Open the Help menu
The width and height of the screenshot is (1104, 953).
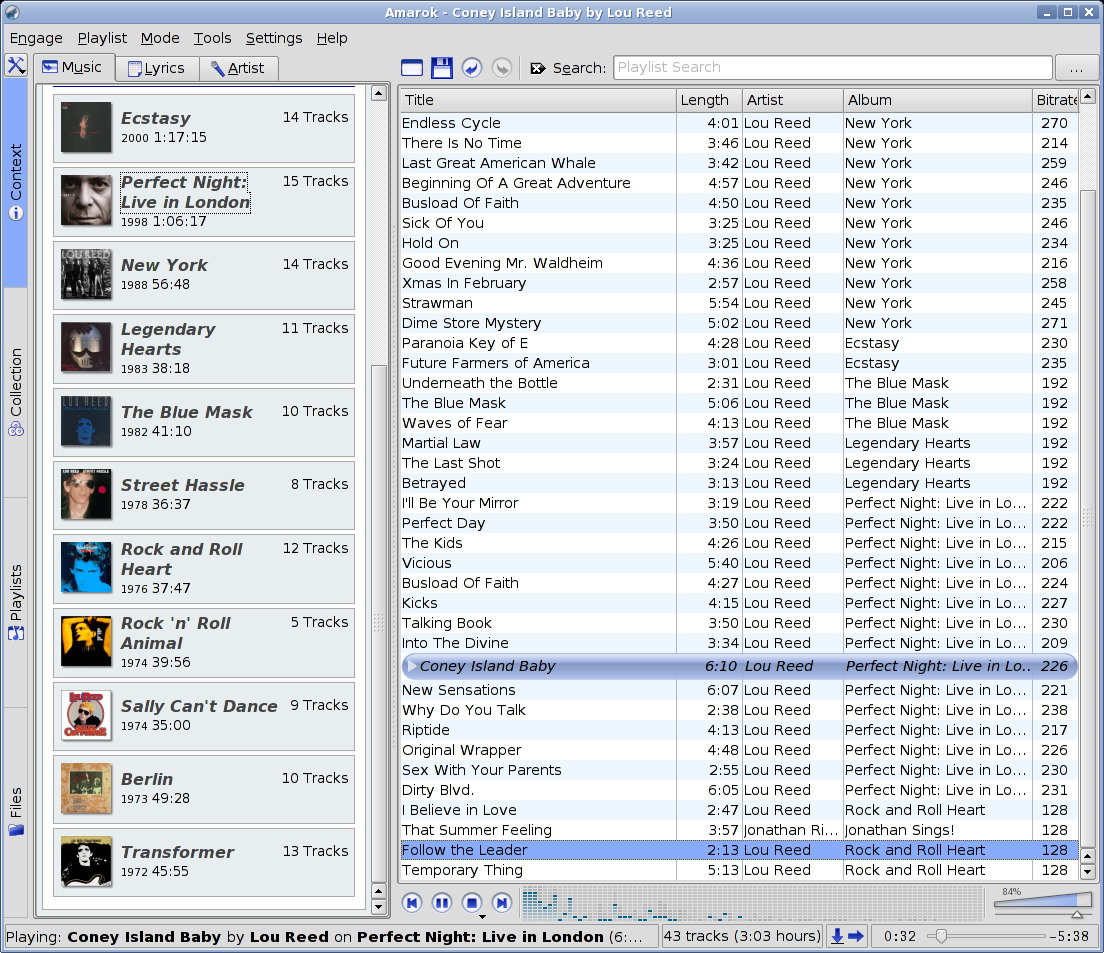coord(332,38)
